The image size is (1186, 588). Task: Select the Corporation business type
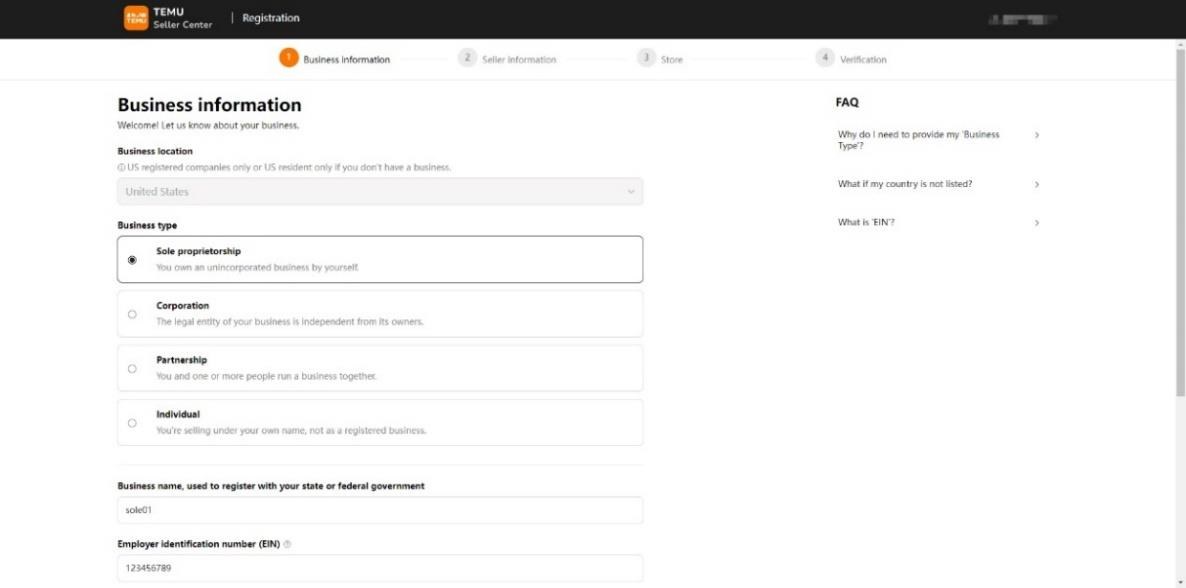coord(132,314)
